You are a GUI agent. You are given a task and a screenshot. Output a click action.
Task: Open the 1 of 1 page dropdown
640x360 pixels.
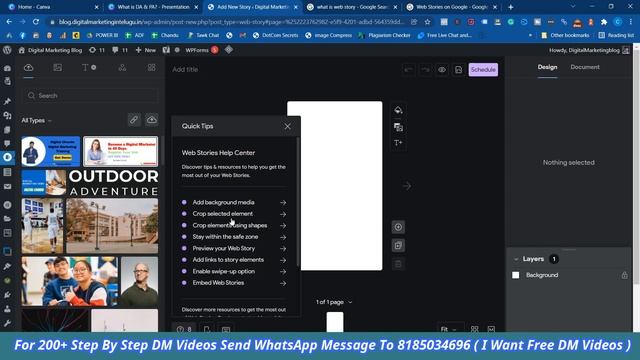(333, 302)
